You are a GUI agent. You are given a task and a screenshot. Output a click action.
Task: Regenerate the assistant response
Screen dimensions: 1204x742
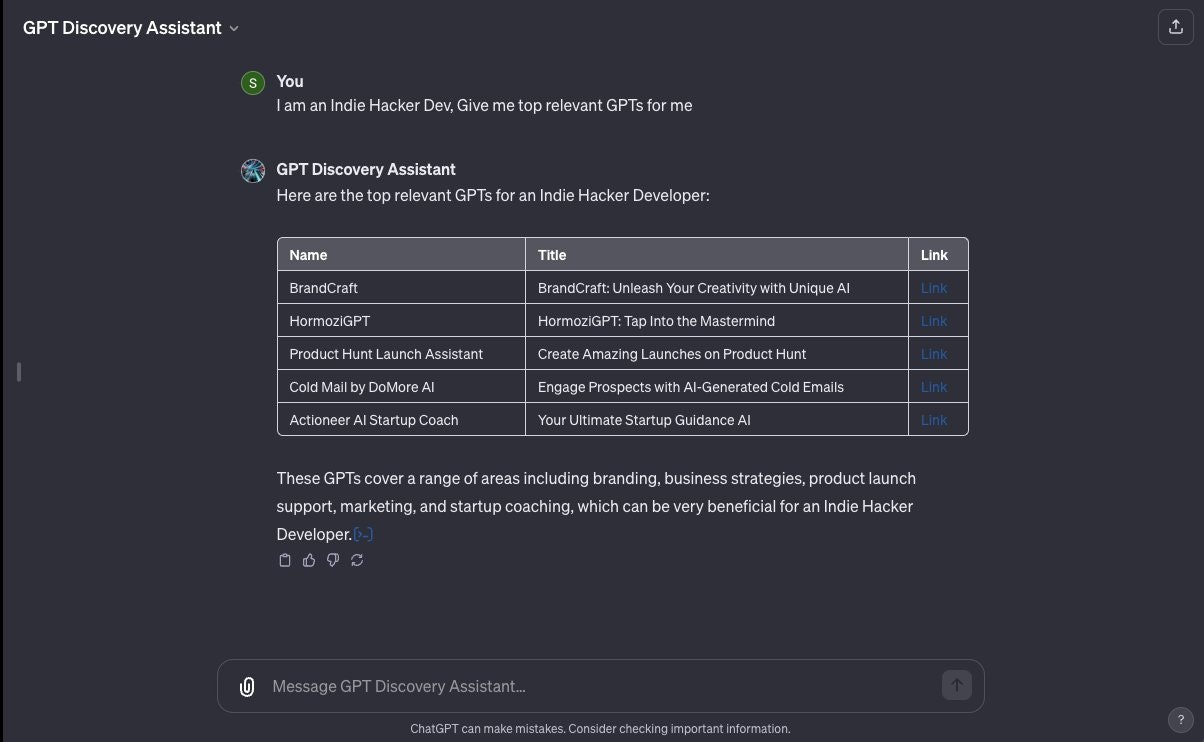point(357,560)
